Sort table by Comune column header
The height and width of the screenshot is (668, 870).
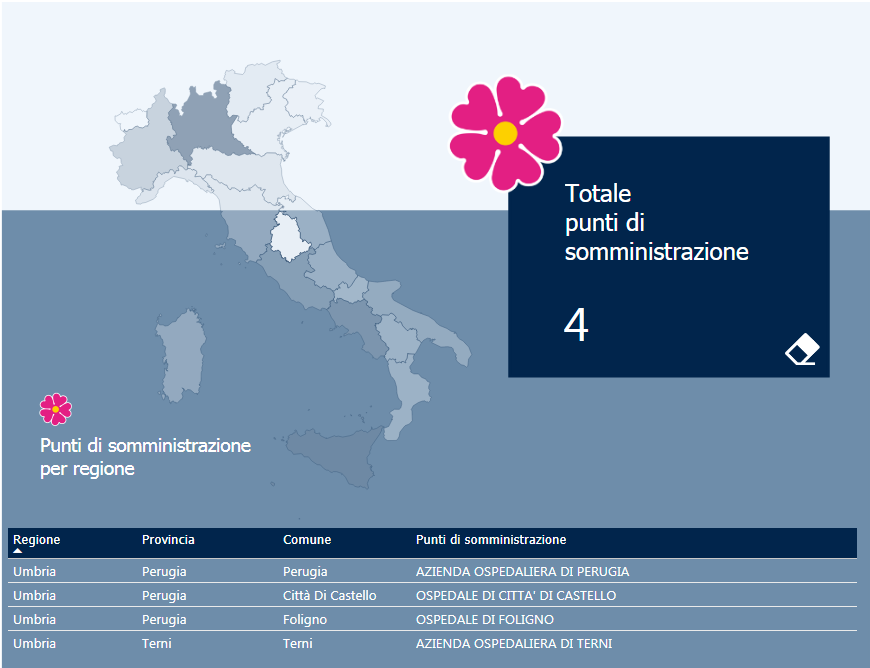307,540
